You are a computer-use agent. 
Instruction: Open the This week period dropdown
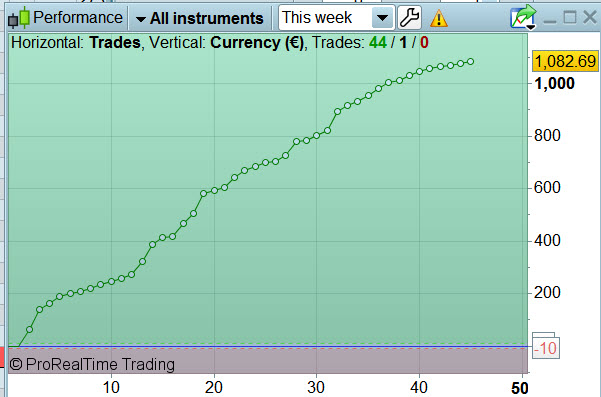pos(337,18)
